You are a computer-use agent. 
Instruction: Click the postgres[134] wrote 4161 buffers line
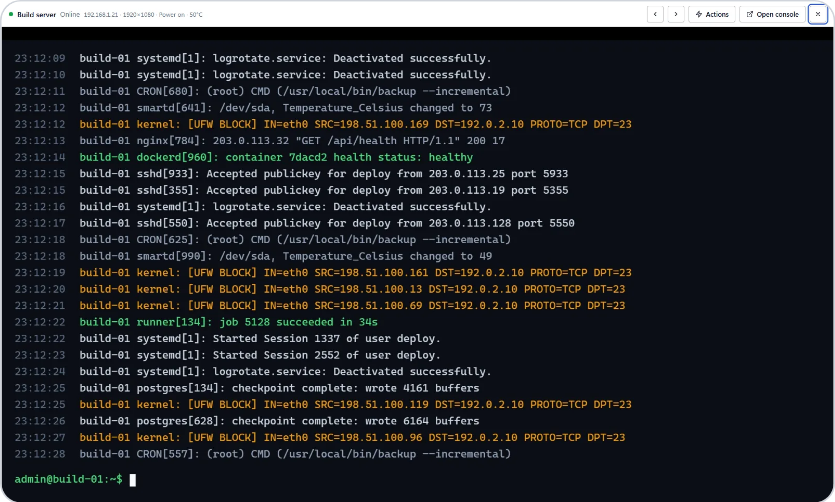pyautogui.click(x=247, y=388)
